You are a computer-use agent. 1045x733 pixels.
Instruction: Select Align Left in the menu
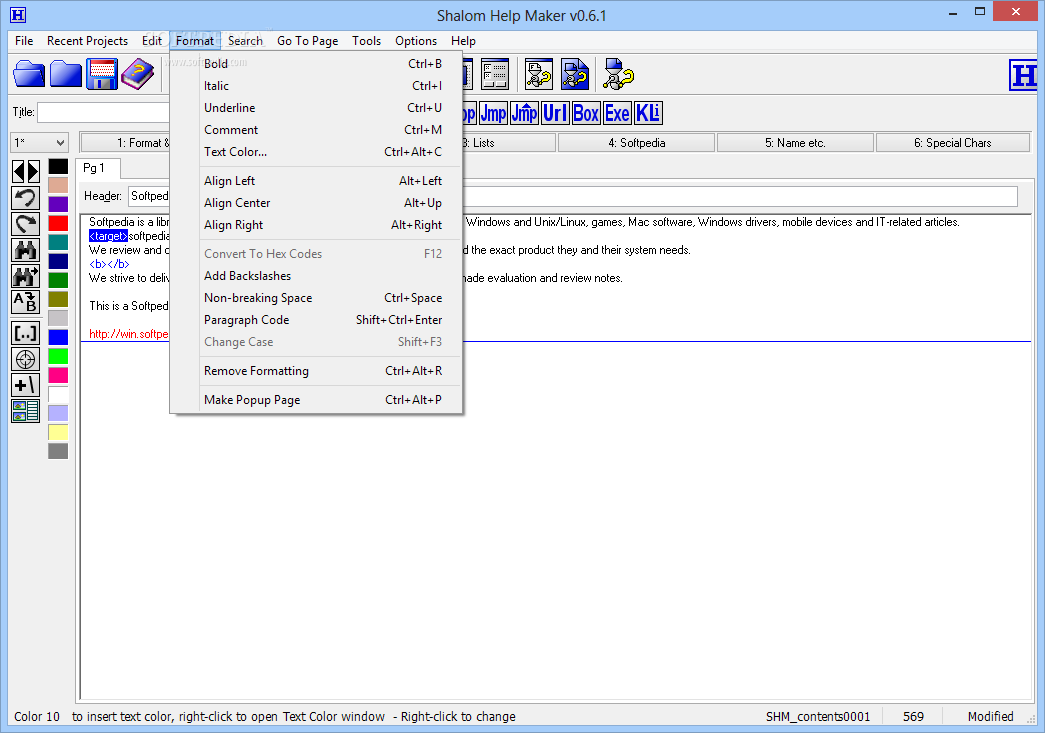pyautogui.click(x=317, y=181)
